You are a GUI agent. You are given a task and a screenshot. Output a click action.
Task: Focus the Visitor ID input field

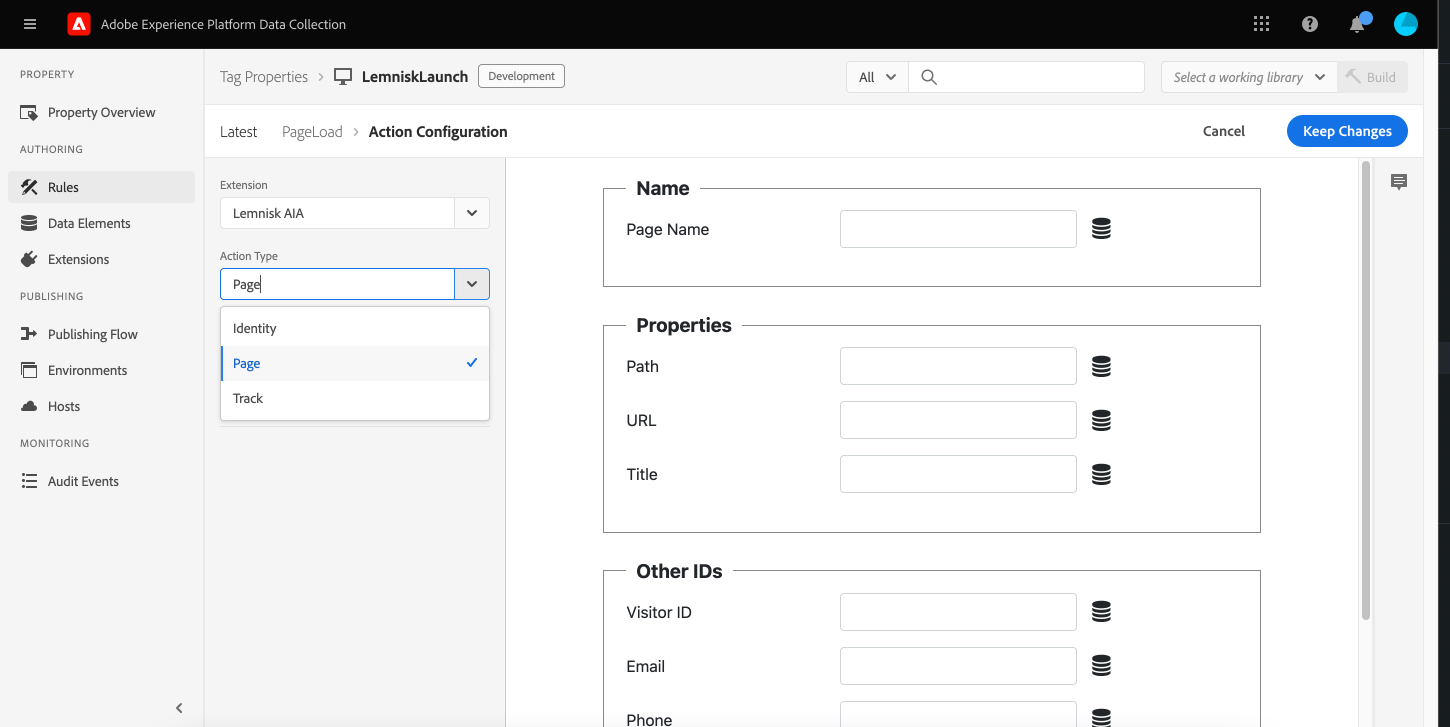coord(958,612)
